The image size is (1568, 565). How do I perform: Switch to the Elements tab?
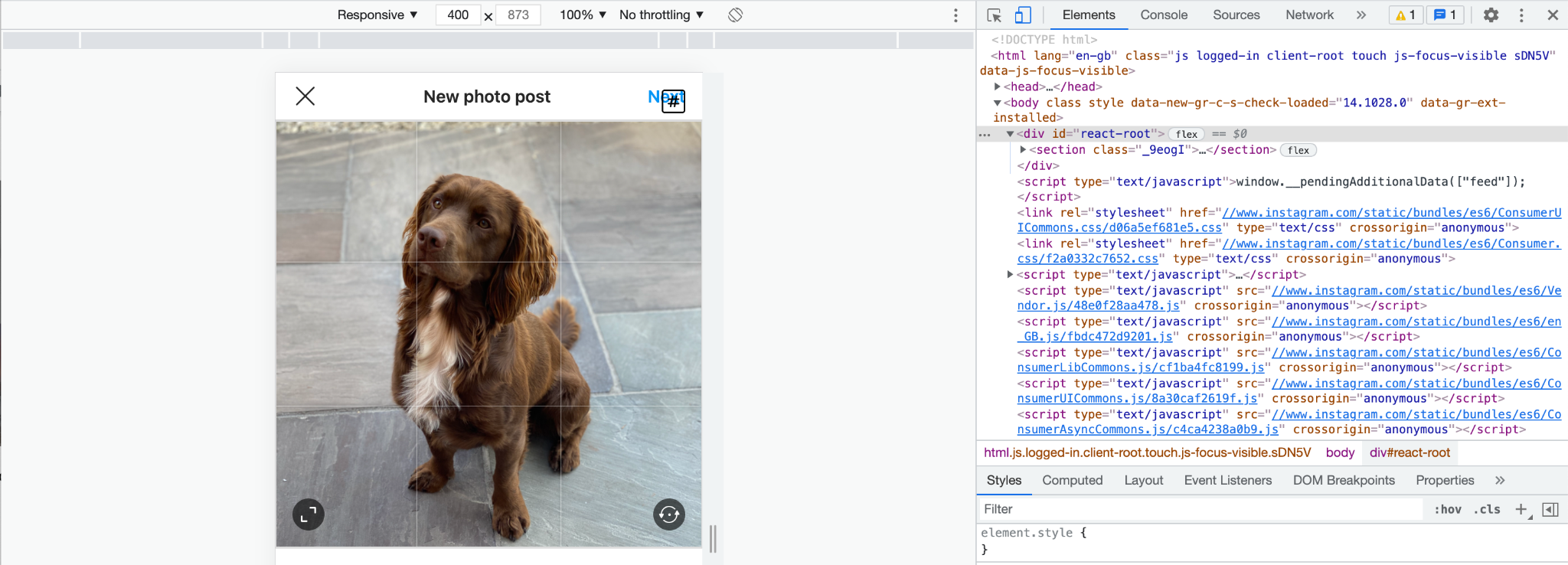point(1089,15)
